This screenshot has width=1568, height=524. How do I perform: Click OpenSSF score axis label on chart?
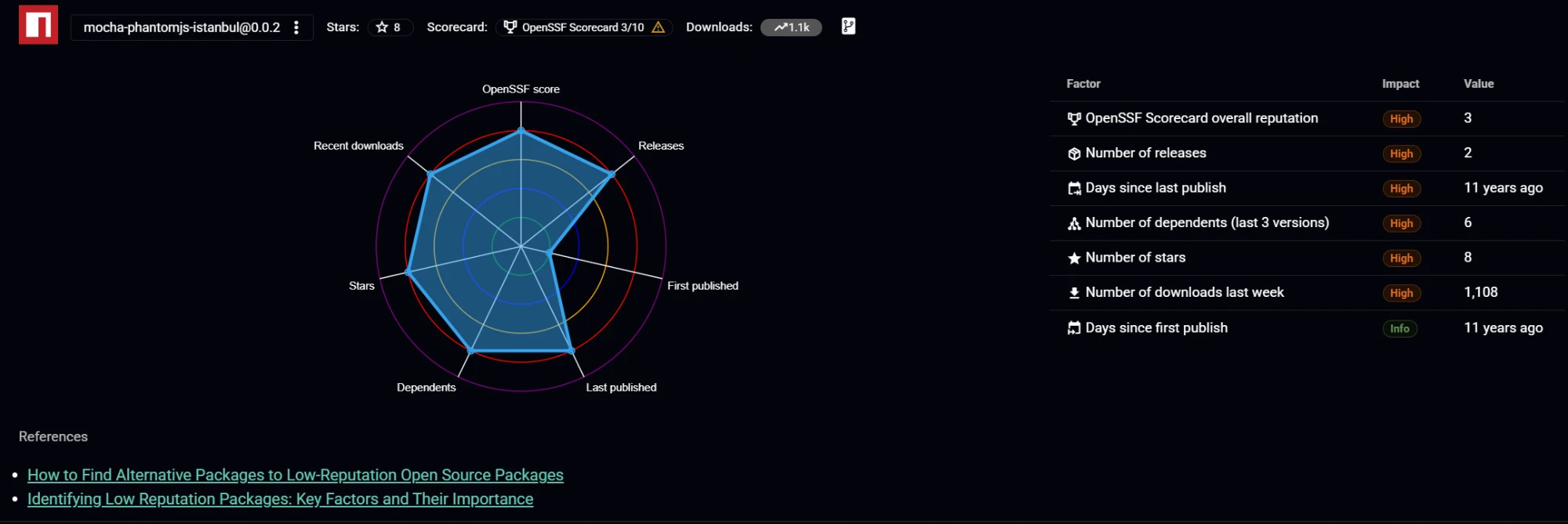coord(521,89)
